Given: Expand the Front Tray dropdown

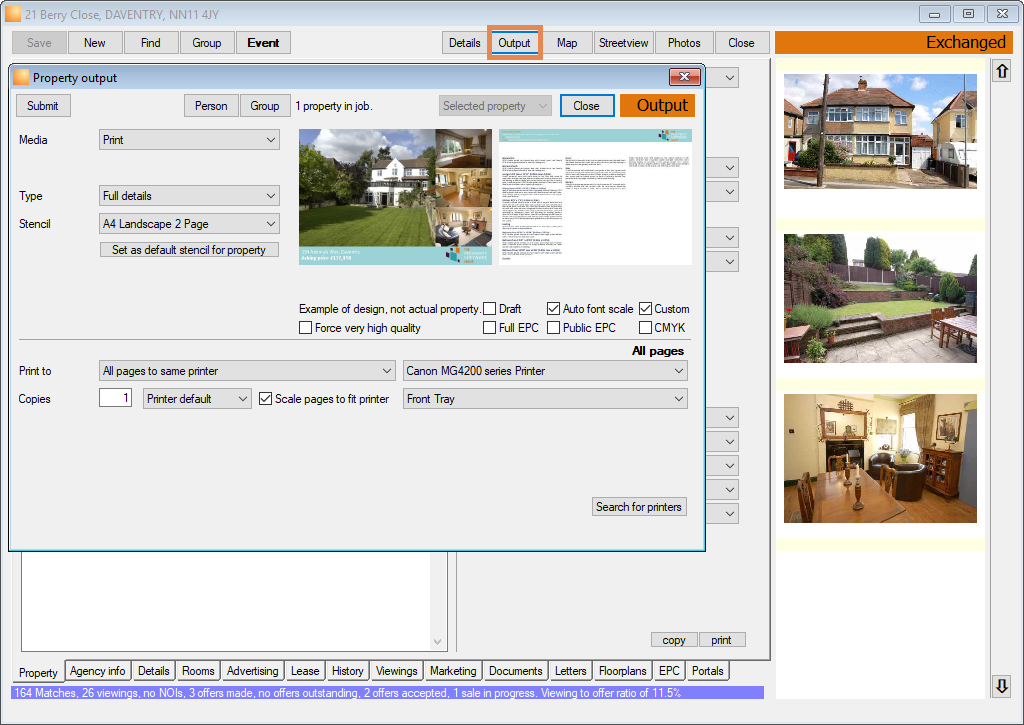Looking at the screenshot, I should coord(545,399).
